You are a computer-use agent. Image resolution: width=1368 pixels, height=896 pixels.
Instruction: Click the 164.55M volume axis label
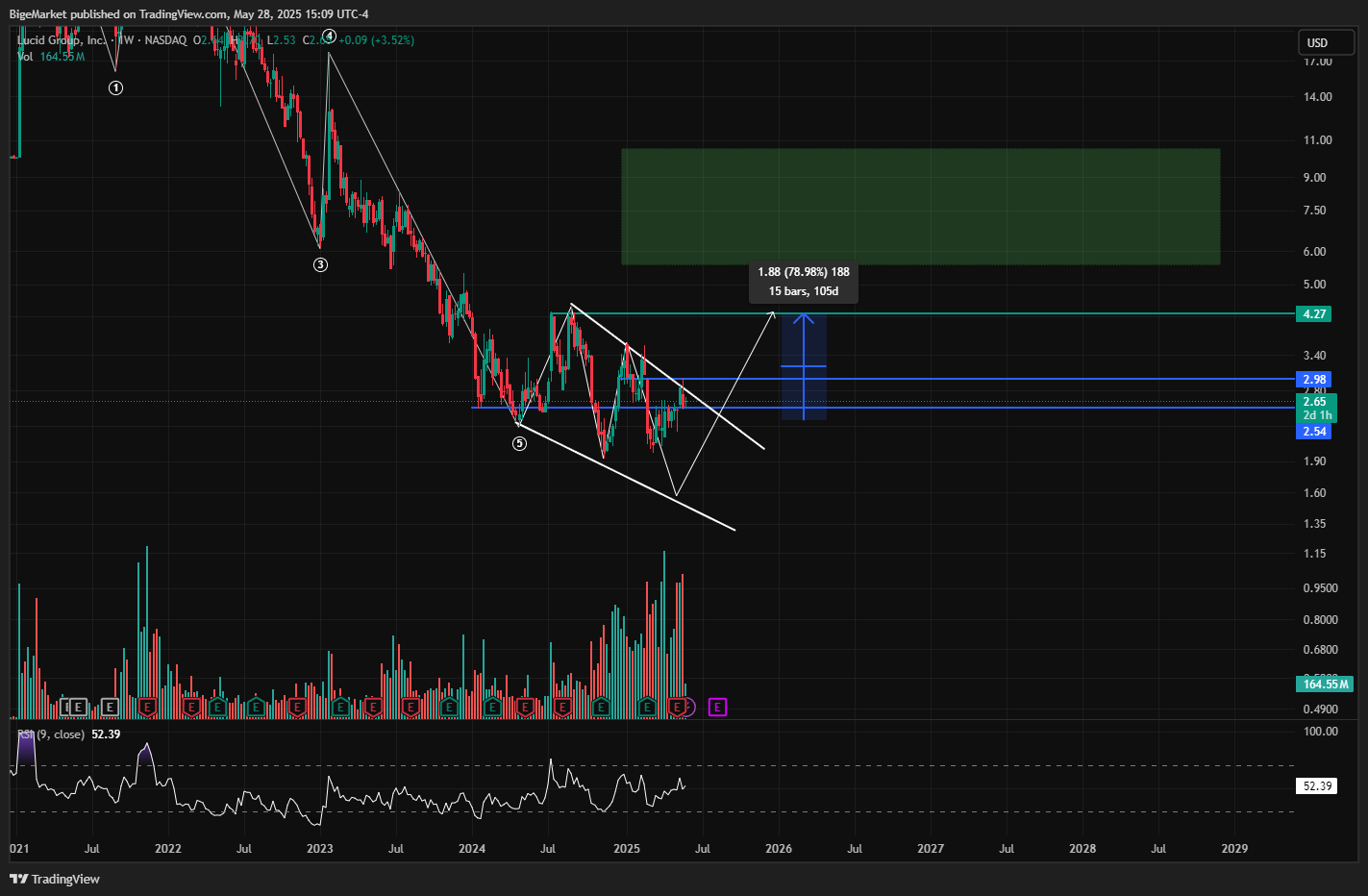[1325, 684]
